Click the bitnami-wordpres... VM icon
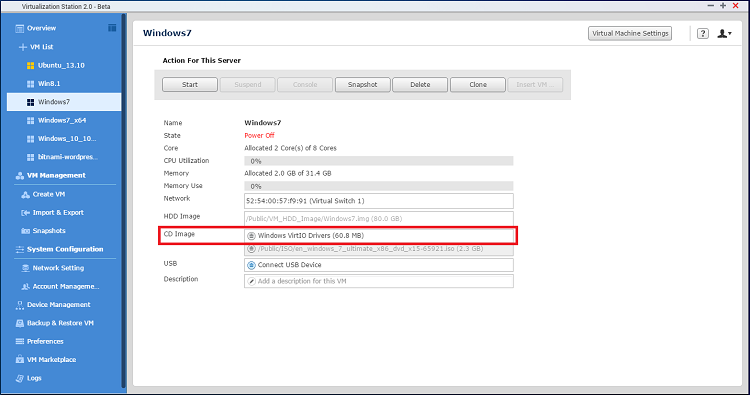The image size is (750, 395). (30, 157)
